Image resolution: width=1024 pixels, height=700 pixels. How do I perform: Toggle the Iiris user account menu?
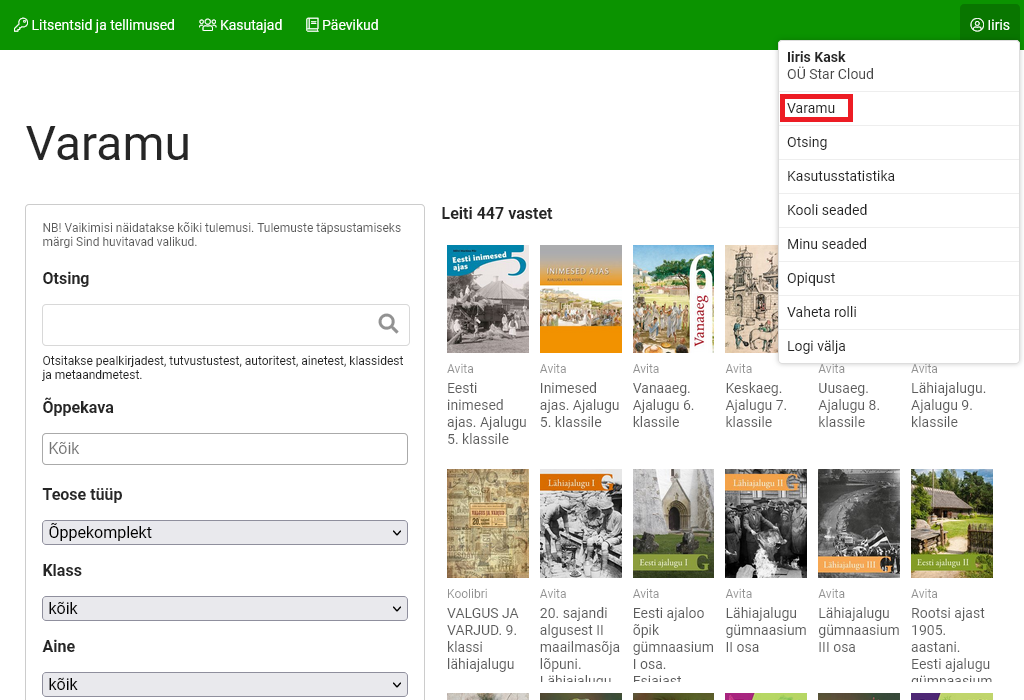click(989, 25)
